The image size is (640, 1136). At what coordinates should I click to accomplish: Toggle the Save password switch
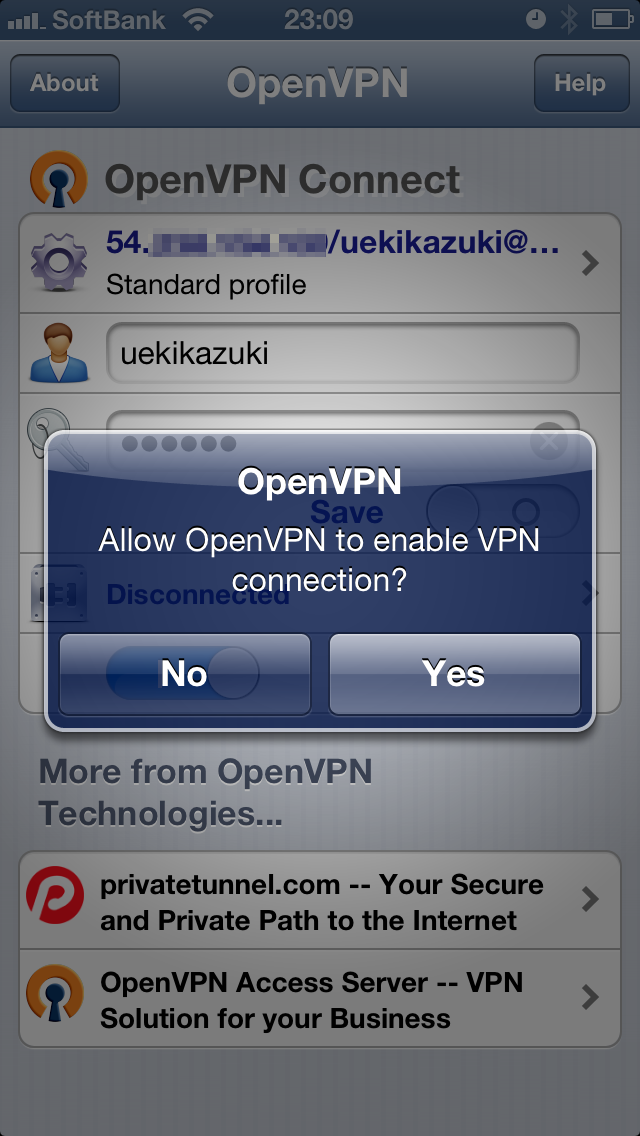[x=503, y=511]
